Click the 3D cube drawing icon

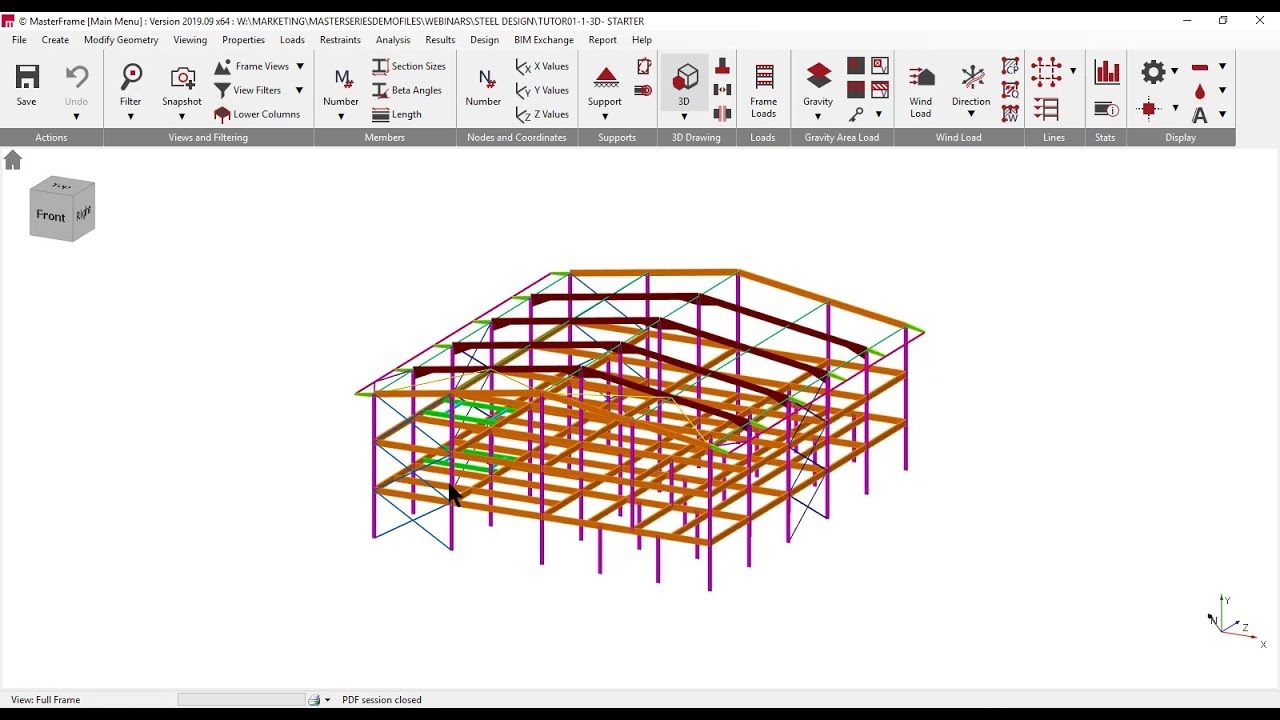tap(686, 77)
